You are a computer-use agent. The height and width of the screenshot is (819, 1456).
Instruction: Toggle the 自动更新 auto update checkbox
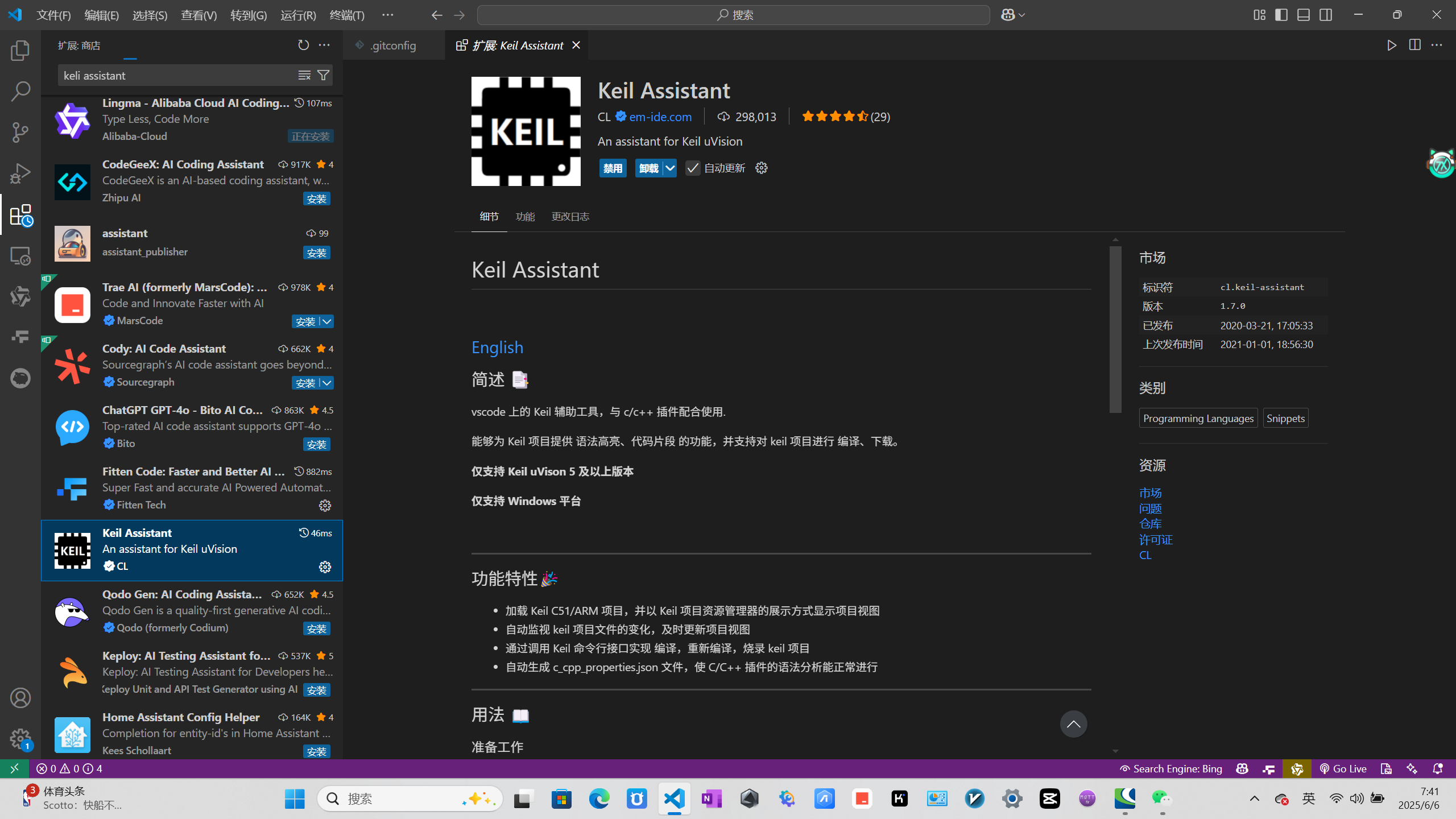(692, 168)
